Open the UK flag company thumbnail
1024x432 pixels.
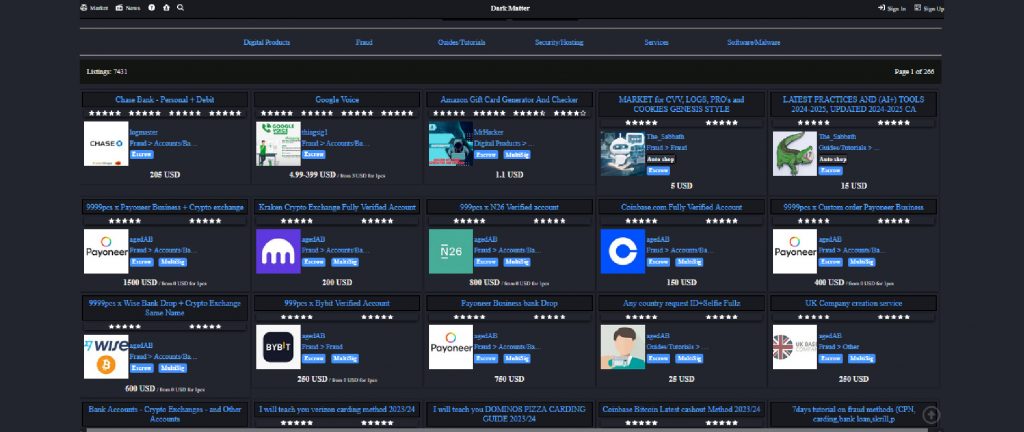point(795,347)
